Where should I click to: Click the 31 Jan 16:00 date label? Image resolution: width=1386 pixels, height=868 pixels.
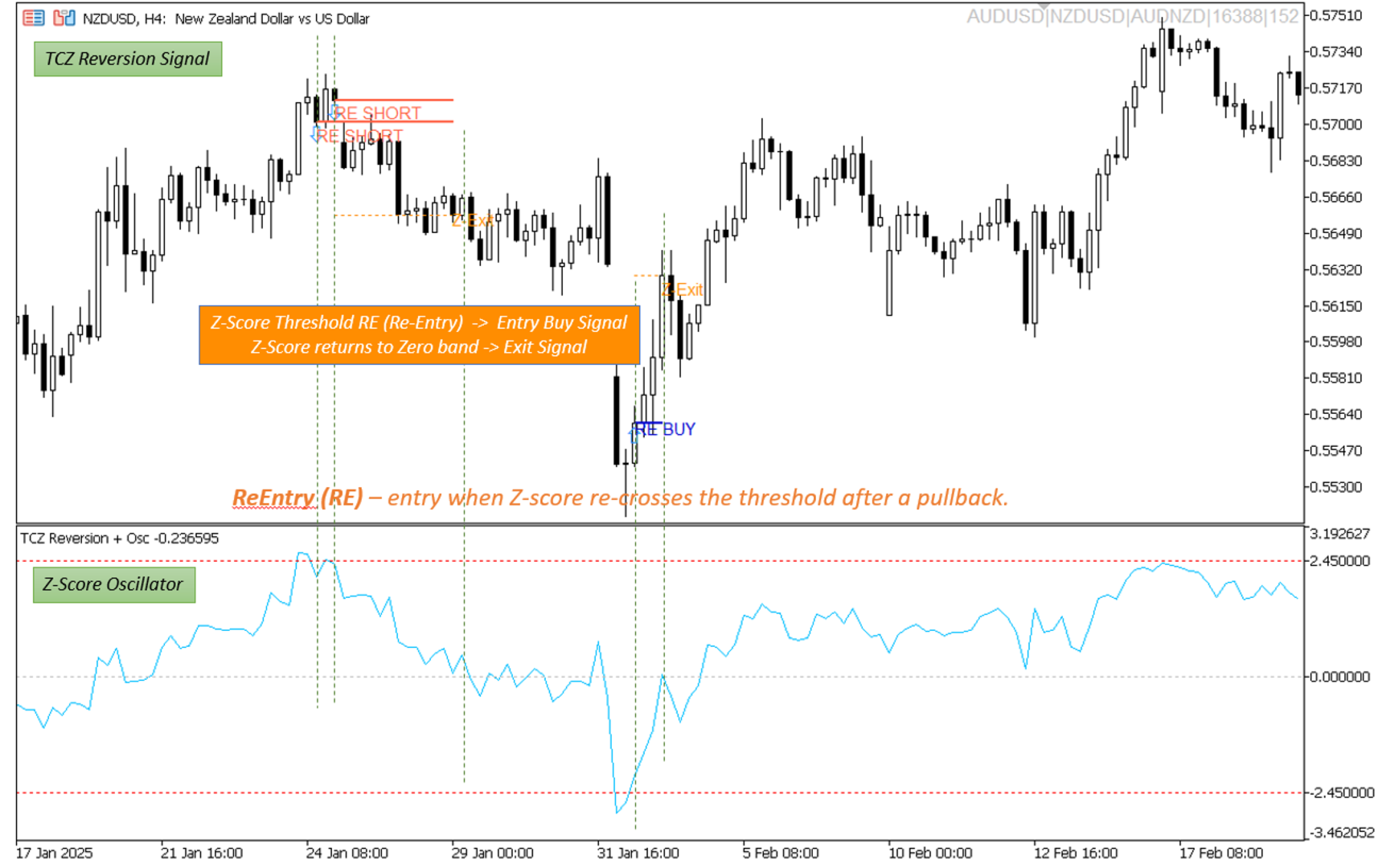[638, 853]
